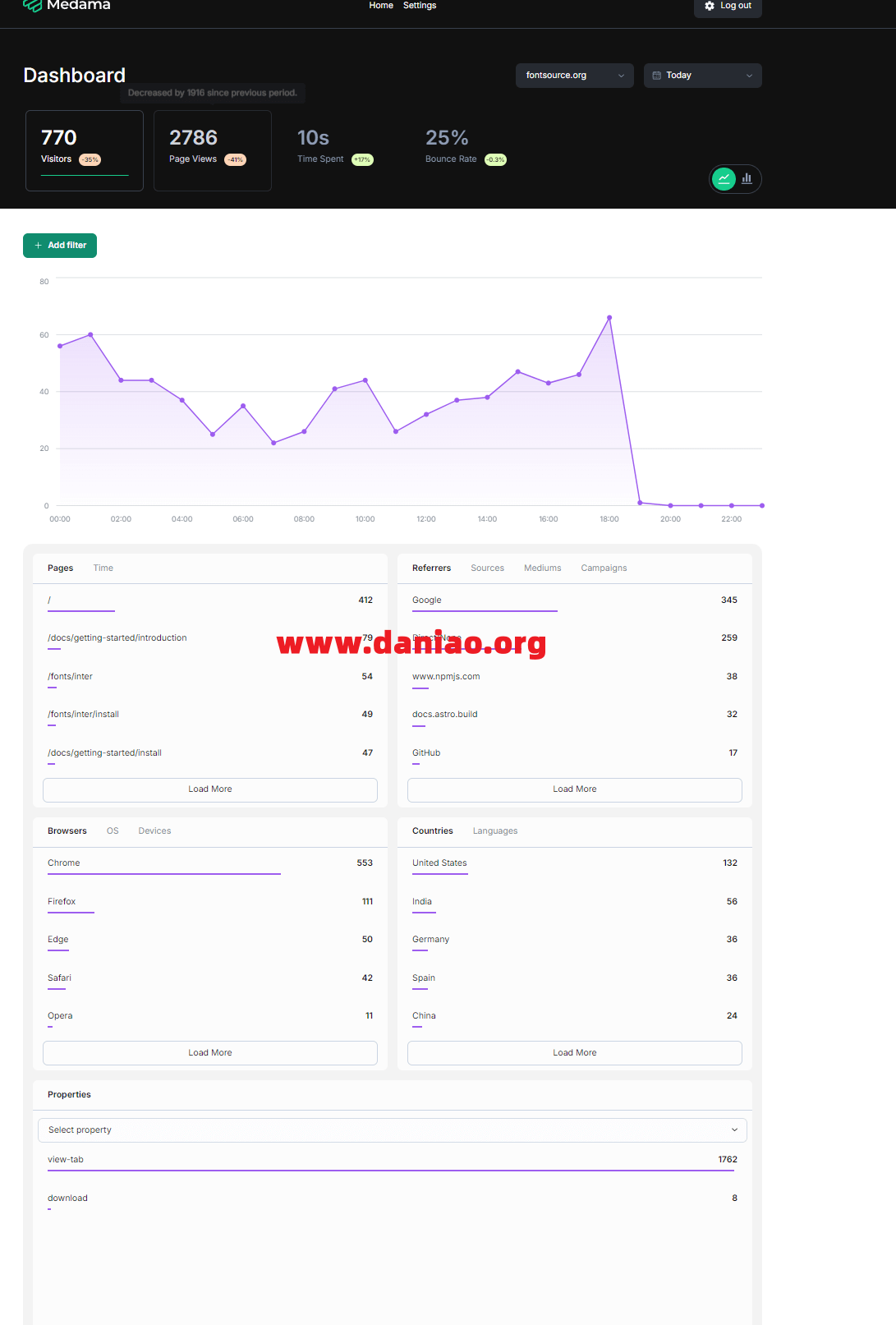This screenshot has width=896, height=1325.
Task: Toggle the Page Views stat card
Action: (x=212, y=150)
